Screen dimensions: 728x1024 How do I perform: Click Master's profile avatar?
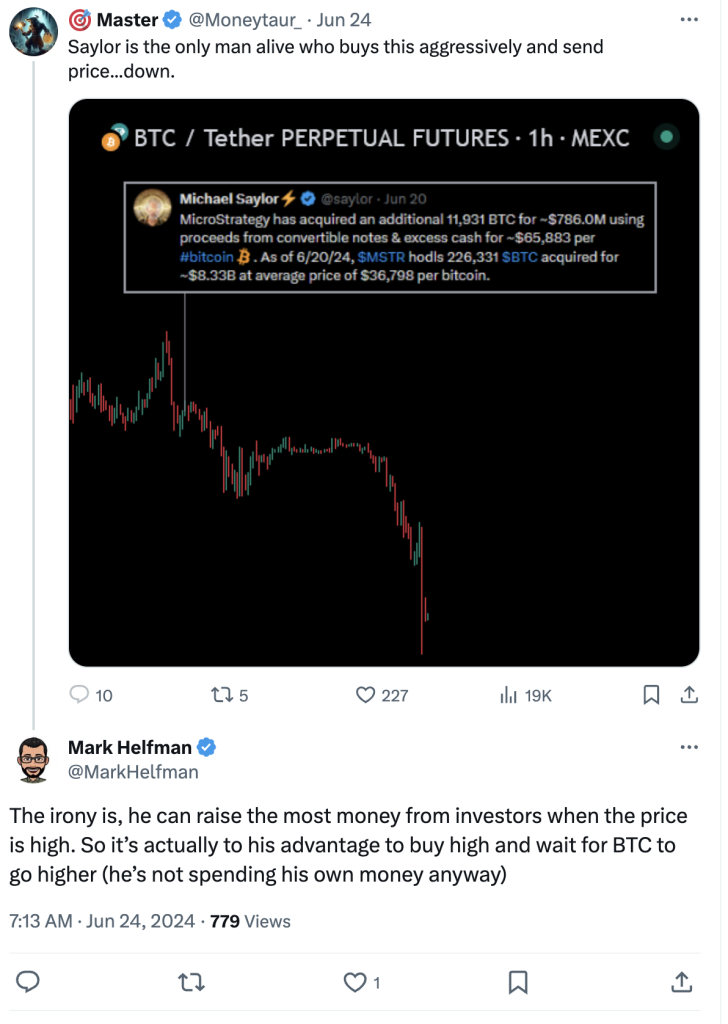pos(33,31)
